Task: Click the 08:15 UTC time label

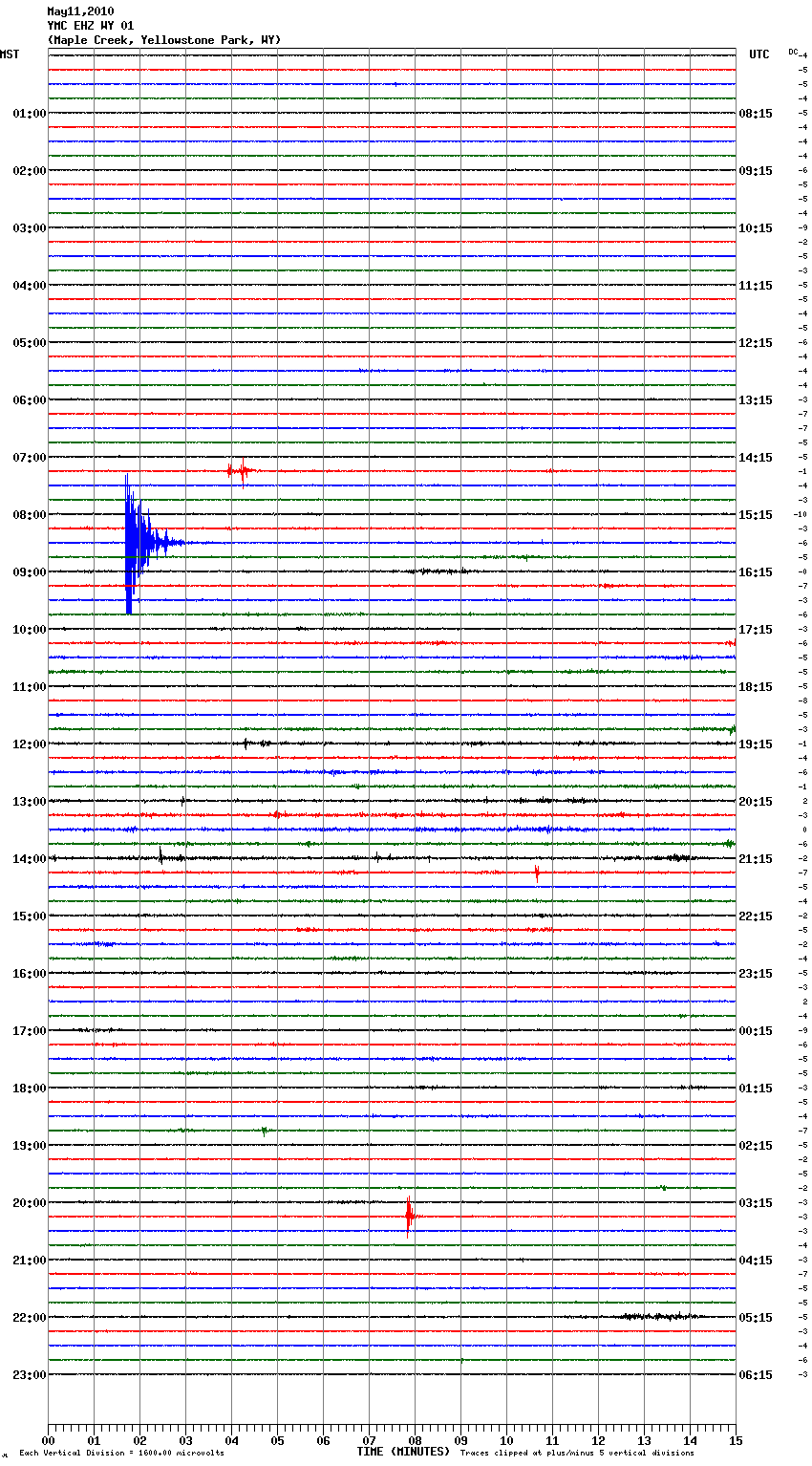Action: click(x=756, y=114)
